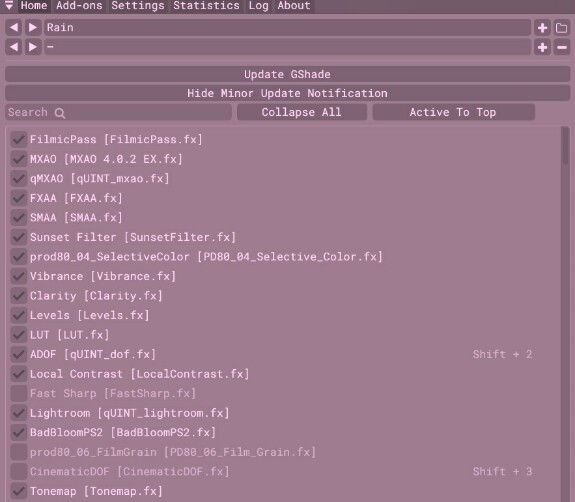Uncheck ADOF effect checkbox

[x=19, y=354]
